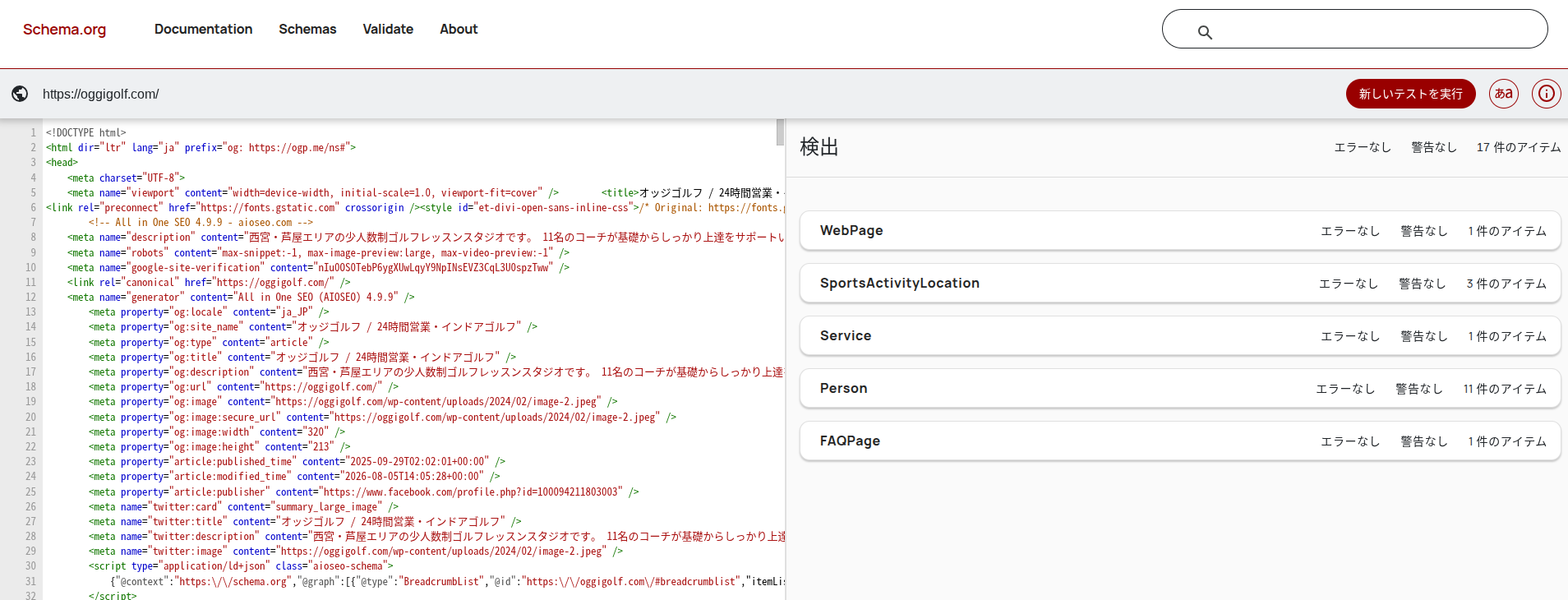Click line number 16 in gutter
This screenshot has height=600, width=1568.
click(x=30, y=357)
